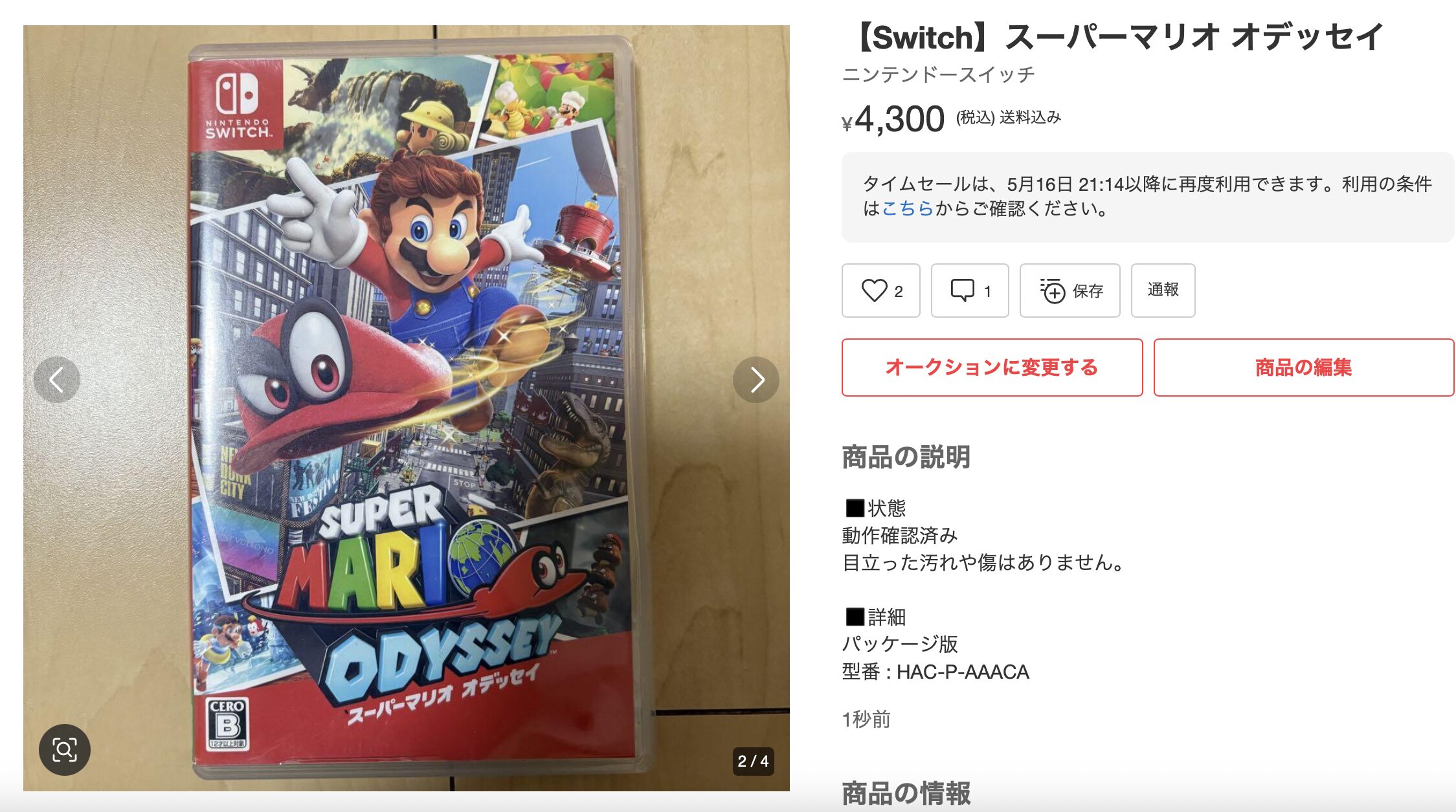This screenshot has height=812, width=1456.
Task: Click the comment count number 1
Action: pos(987,292)
